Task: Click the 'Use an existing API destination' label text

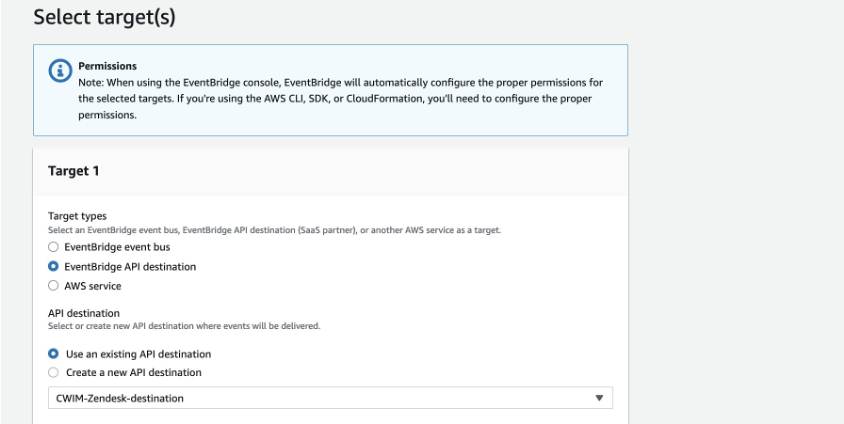Action: [137, 354]
